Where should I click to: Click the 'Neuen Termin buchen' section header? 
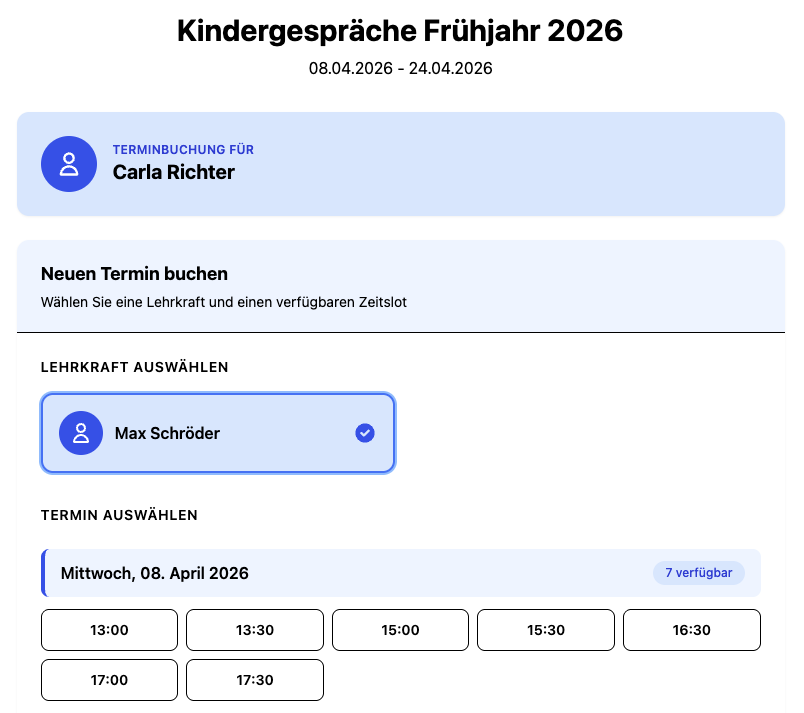[133, 273]
